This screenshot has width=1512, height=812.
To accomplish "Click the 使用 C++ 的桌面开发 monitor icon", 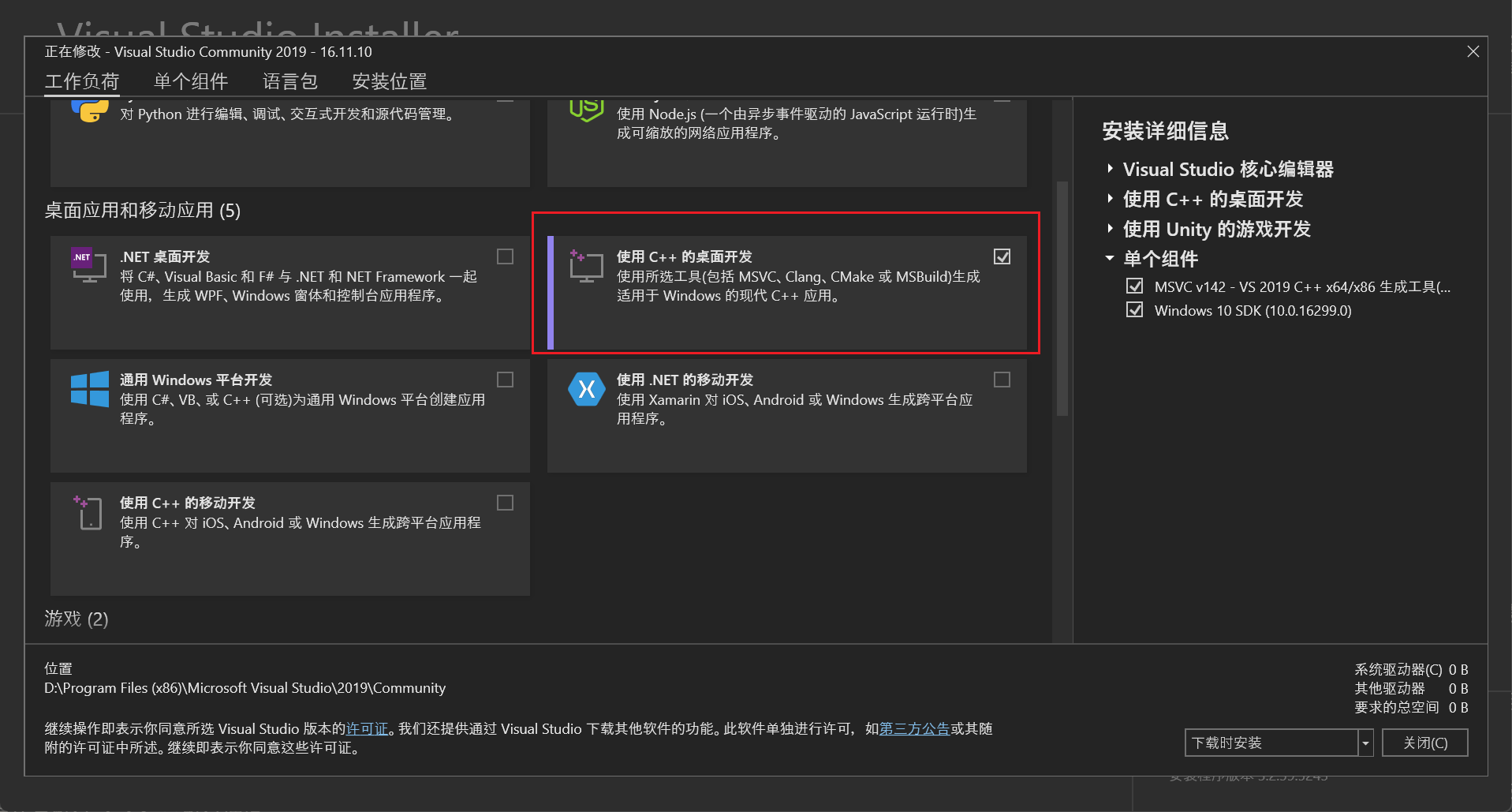I will coord(586,266).
